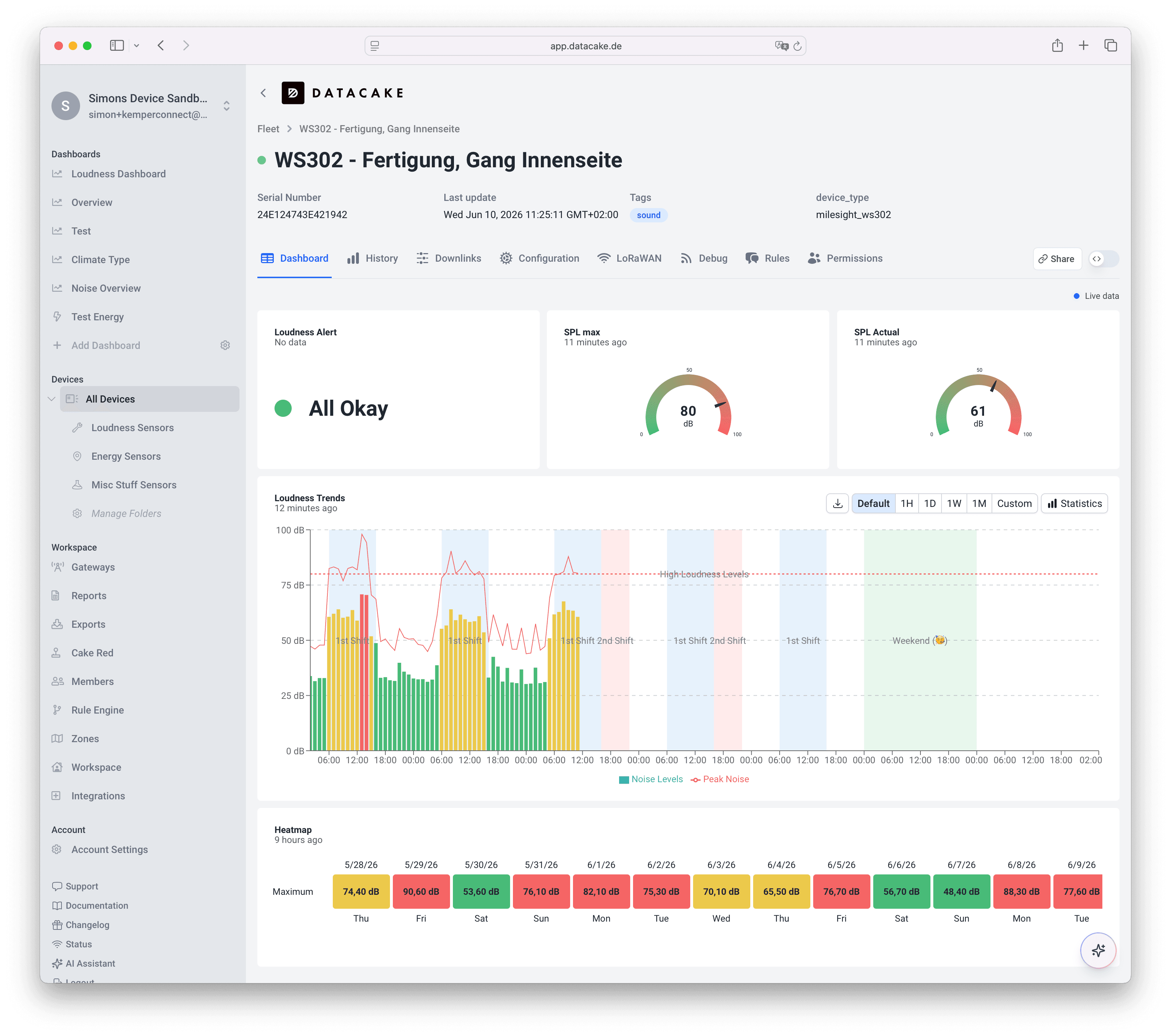Screen dimensions: 1171x1036
Task: Open the Fleet breadcrumb link
Action: [268, 129]
